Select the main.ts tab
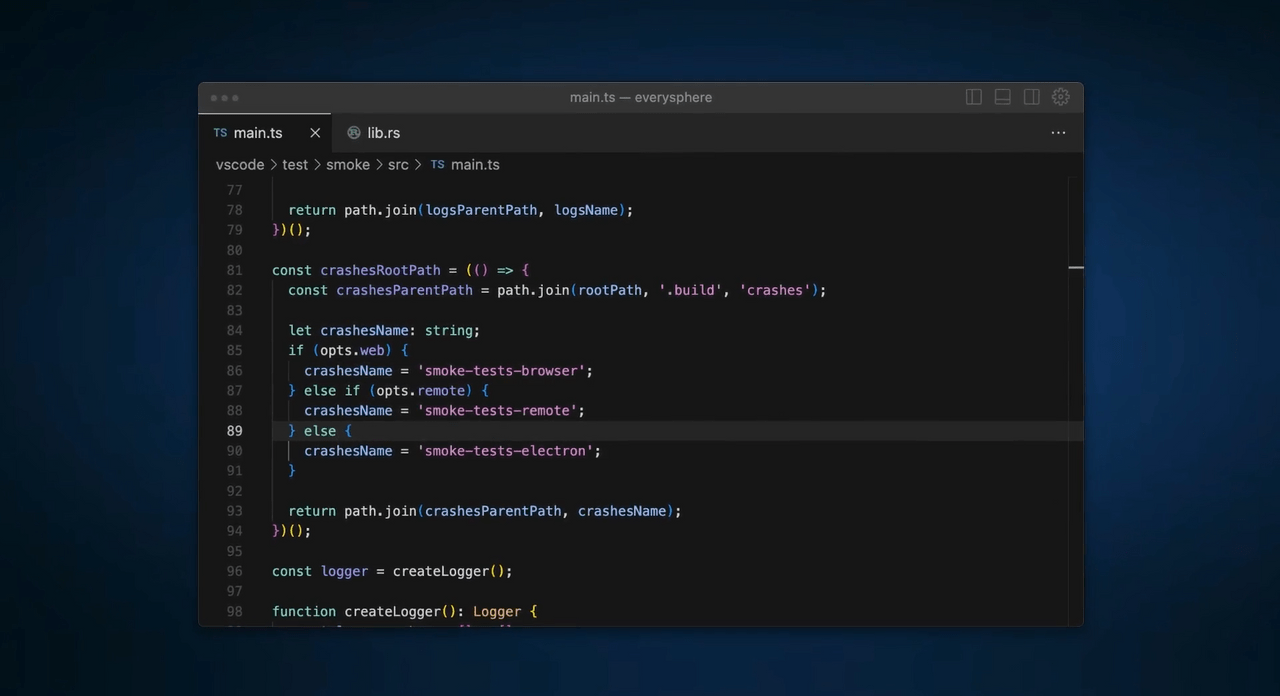Screen dimensions: 1280x696 [x=258, y=133]
